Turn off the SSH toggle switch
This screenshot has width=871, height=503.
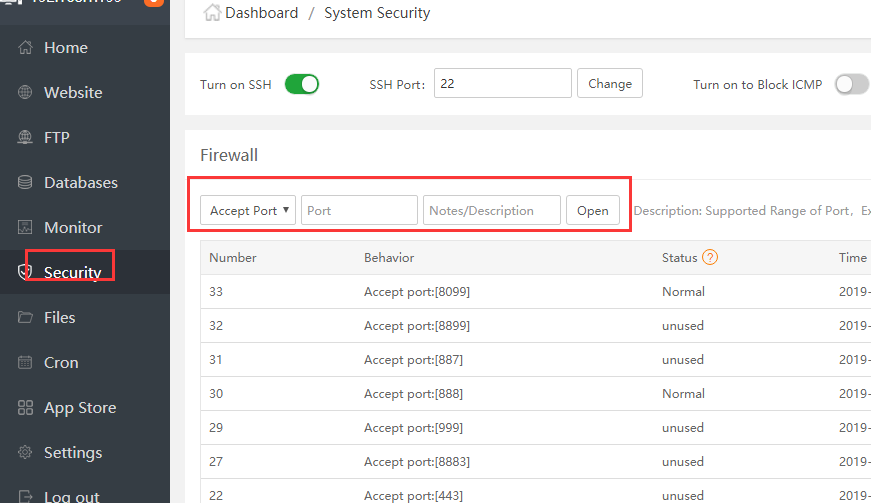301,84
